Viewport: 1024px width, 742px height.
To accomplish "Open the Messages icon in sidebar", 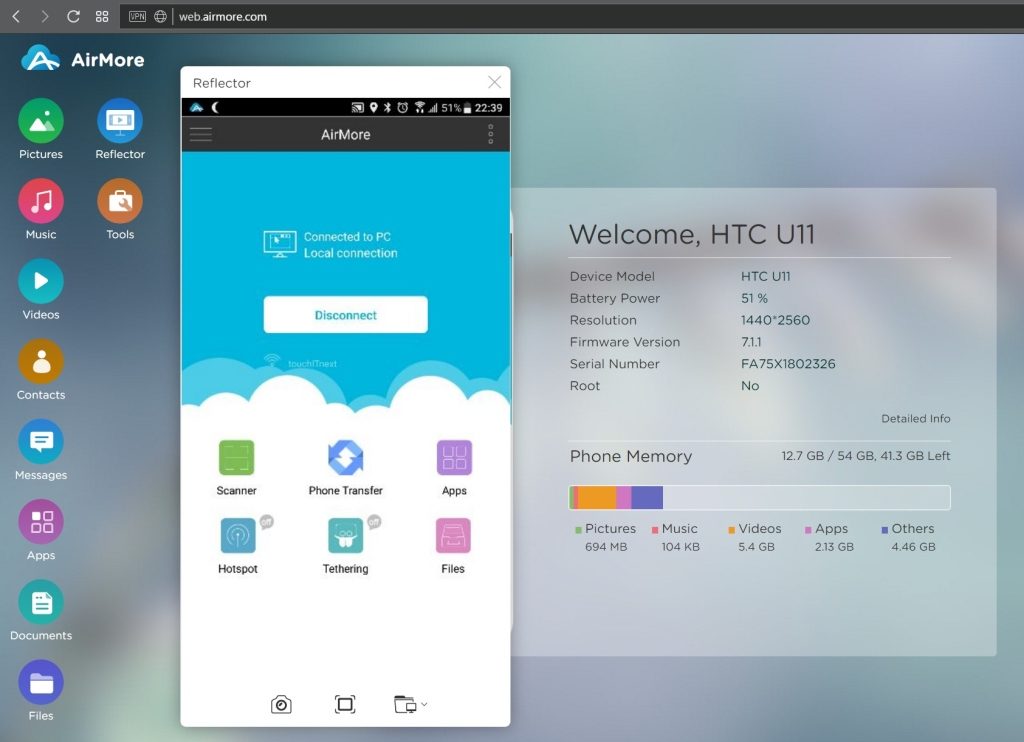I will (40, 442).
